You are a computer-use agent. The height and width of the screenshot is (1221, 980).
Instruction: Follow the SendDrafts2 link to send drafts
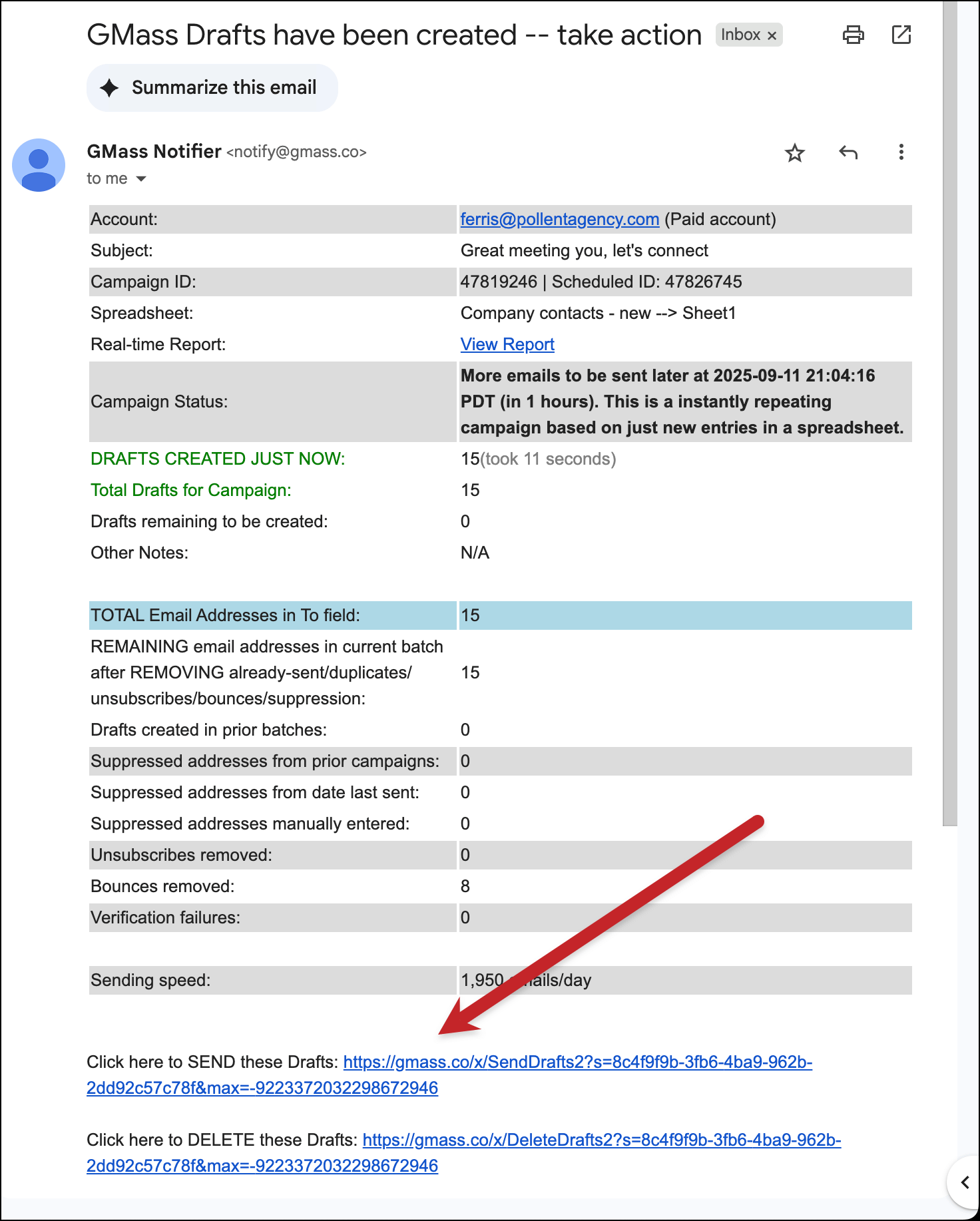point(577,1063)
